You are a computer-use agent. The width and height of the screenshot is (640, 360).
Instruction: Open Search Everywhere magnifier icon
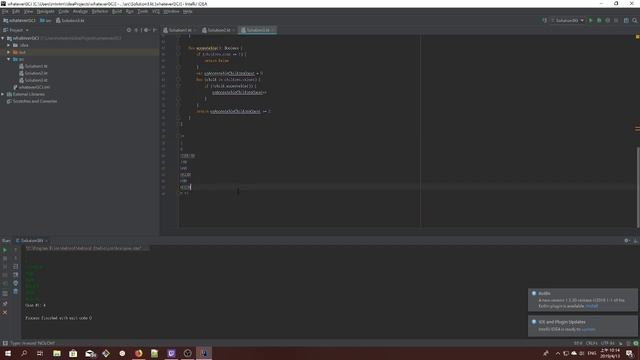(x=635, y=20)
